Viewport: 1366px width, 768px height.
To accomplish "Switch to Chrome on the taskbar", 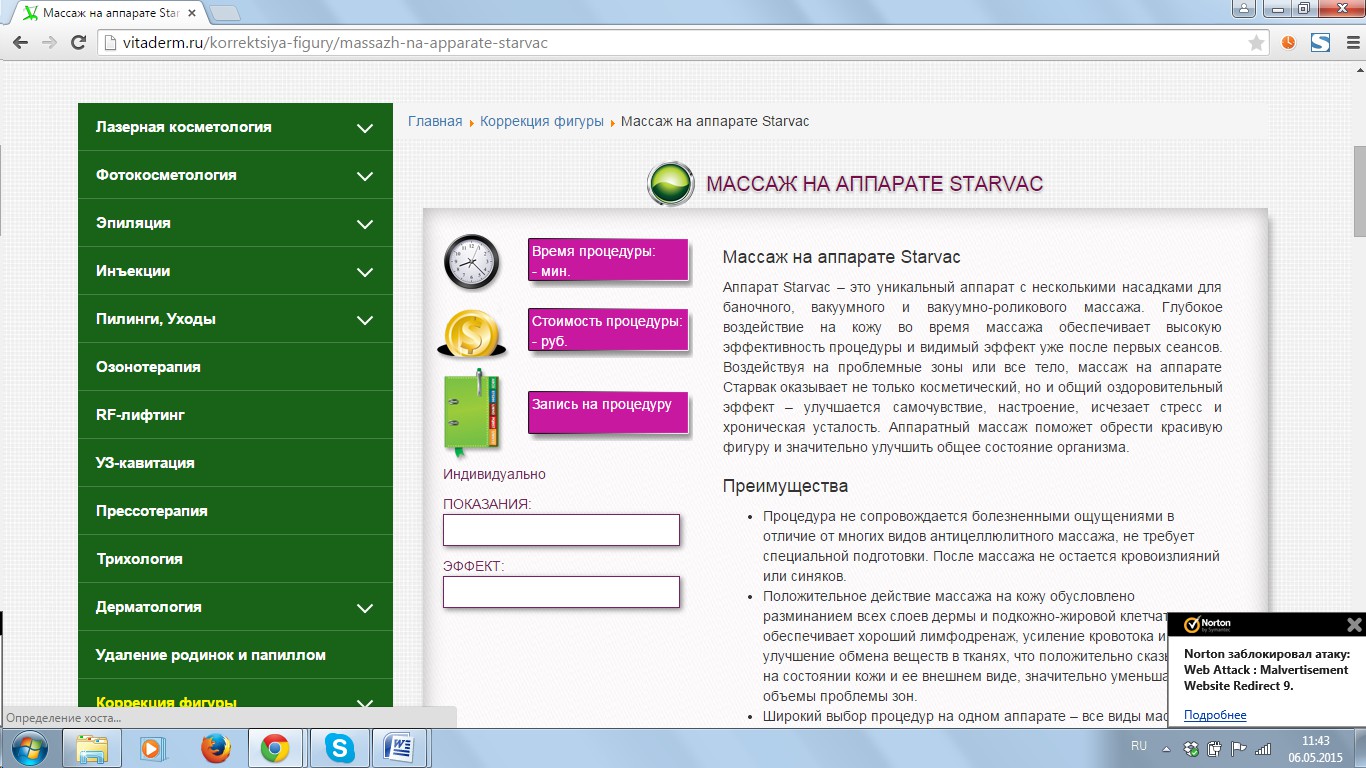I will click(x=275, y=748).
